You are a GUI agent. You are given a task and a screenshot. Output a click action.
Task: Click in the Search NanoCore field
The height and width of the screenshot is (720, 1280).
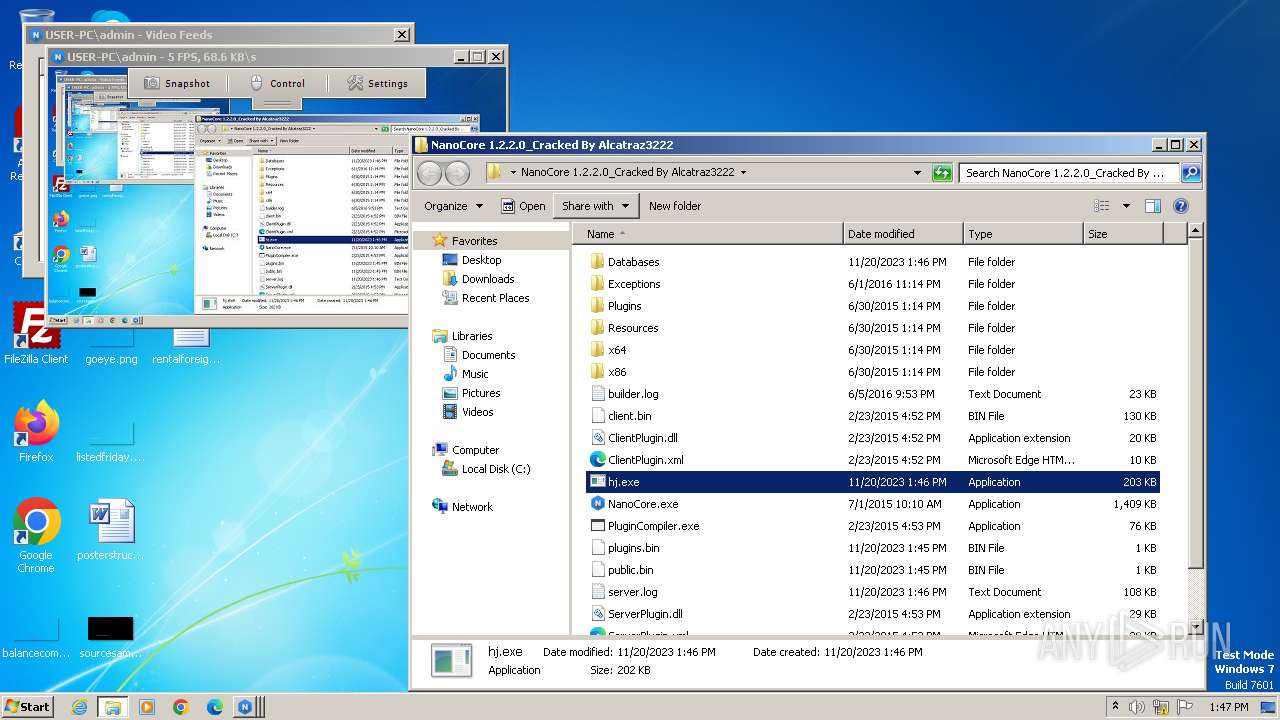click(x=1069, y=172)
